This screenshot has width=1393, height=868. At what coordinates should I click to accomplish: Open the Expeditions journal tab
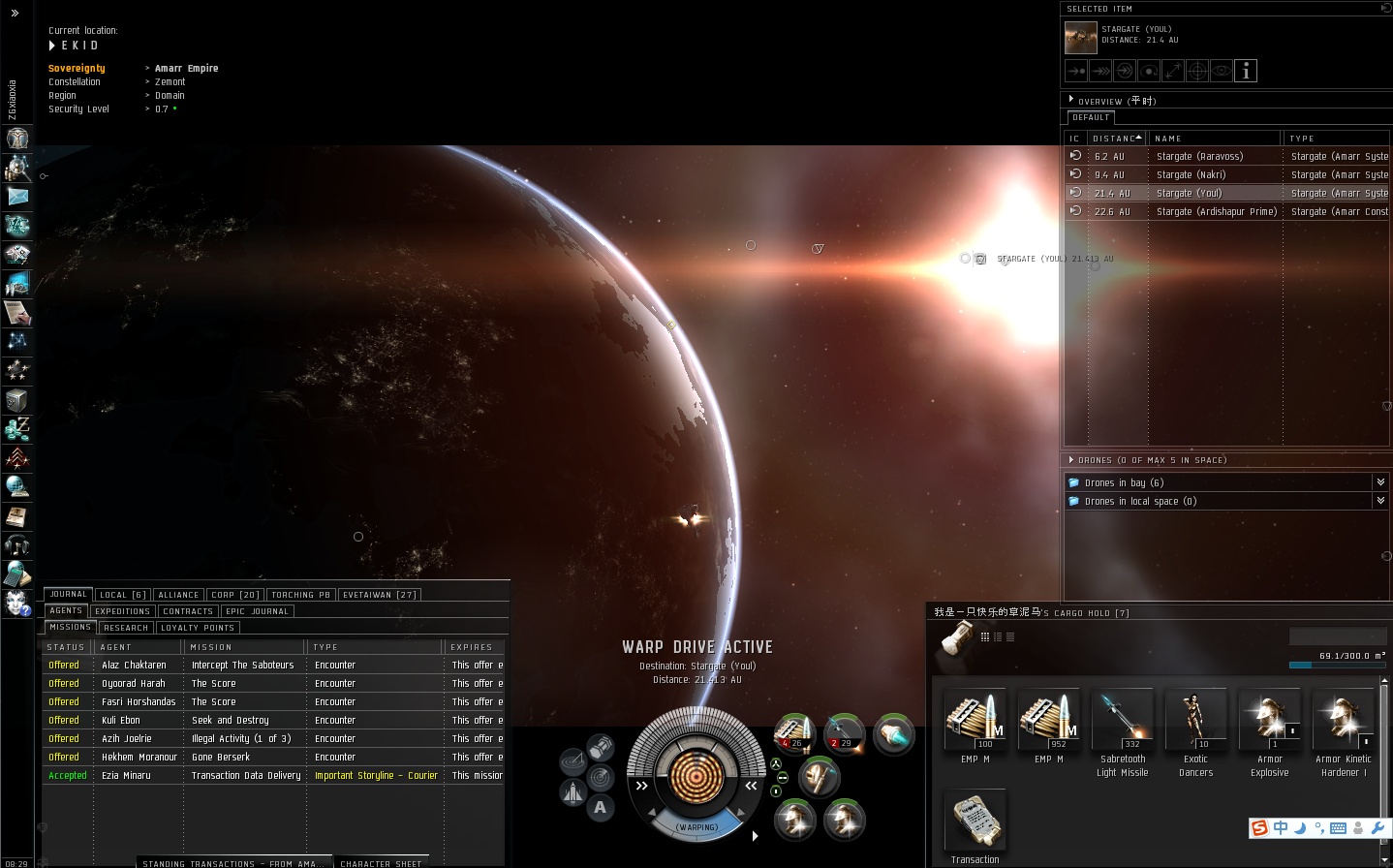123,611
